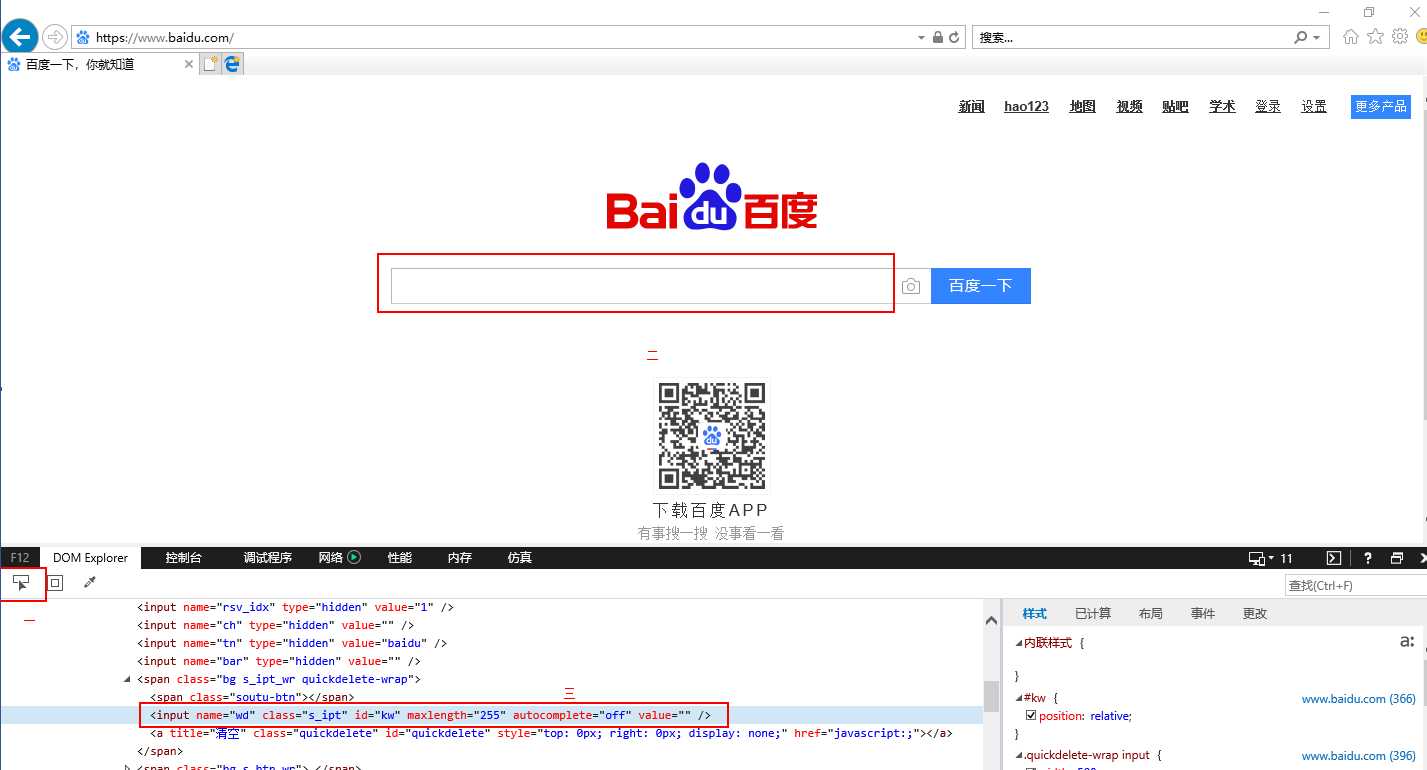Click the browser Forward arrow button
1427x770 pixels.
click(x=54, y=37)
